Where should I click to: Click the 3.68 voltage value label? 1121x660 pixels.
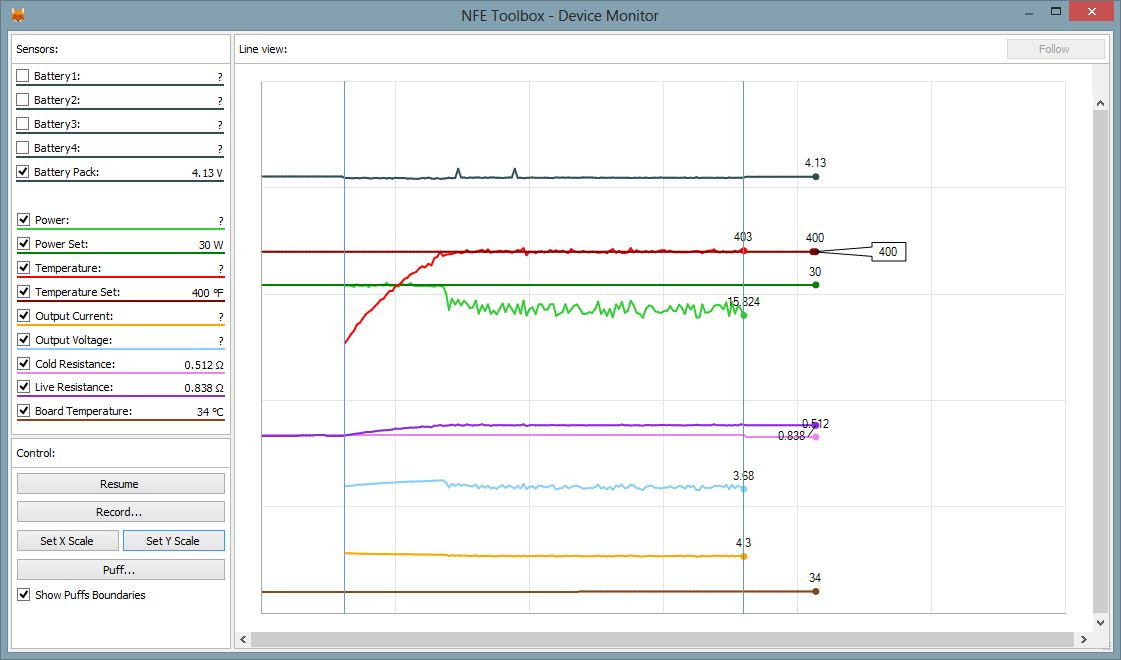coord(744,476)
